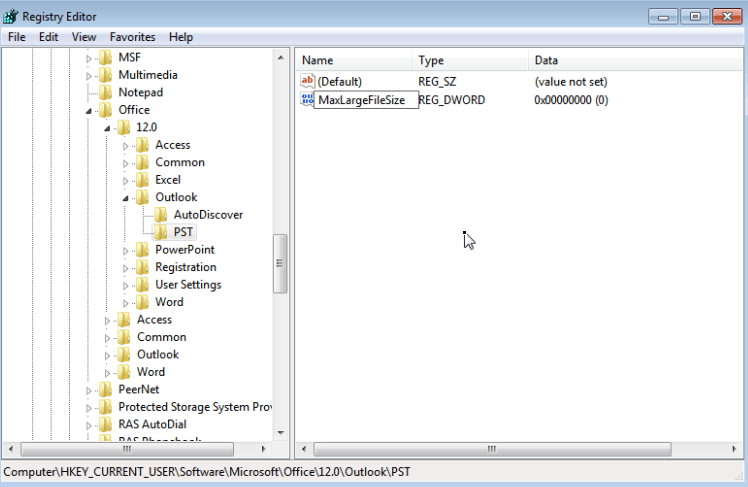Select the Outlook key directly under Office
Viewport: 748px width, 487px height.
(158, 354)
